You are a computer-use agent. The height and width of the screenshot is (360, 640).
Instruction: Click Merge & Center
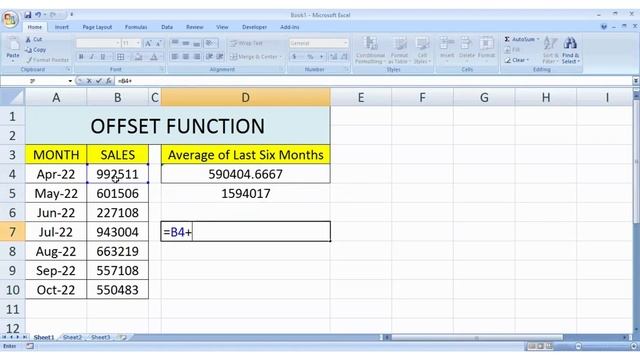[256, 56]
